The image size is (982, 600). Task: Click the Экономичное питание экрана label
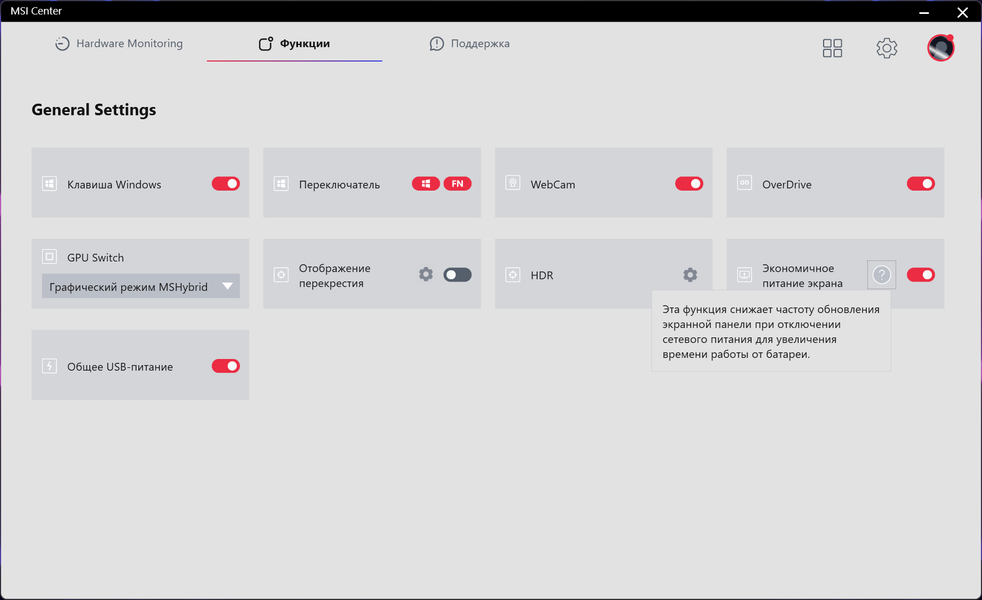802,276
